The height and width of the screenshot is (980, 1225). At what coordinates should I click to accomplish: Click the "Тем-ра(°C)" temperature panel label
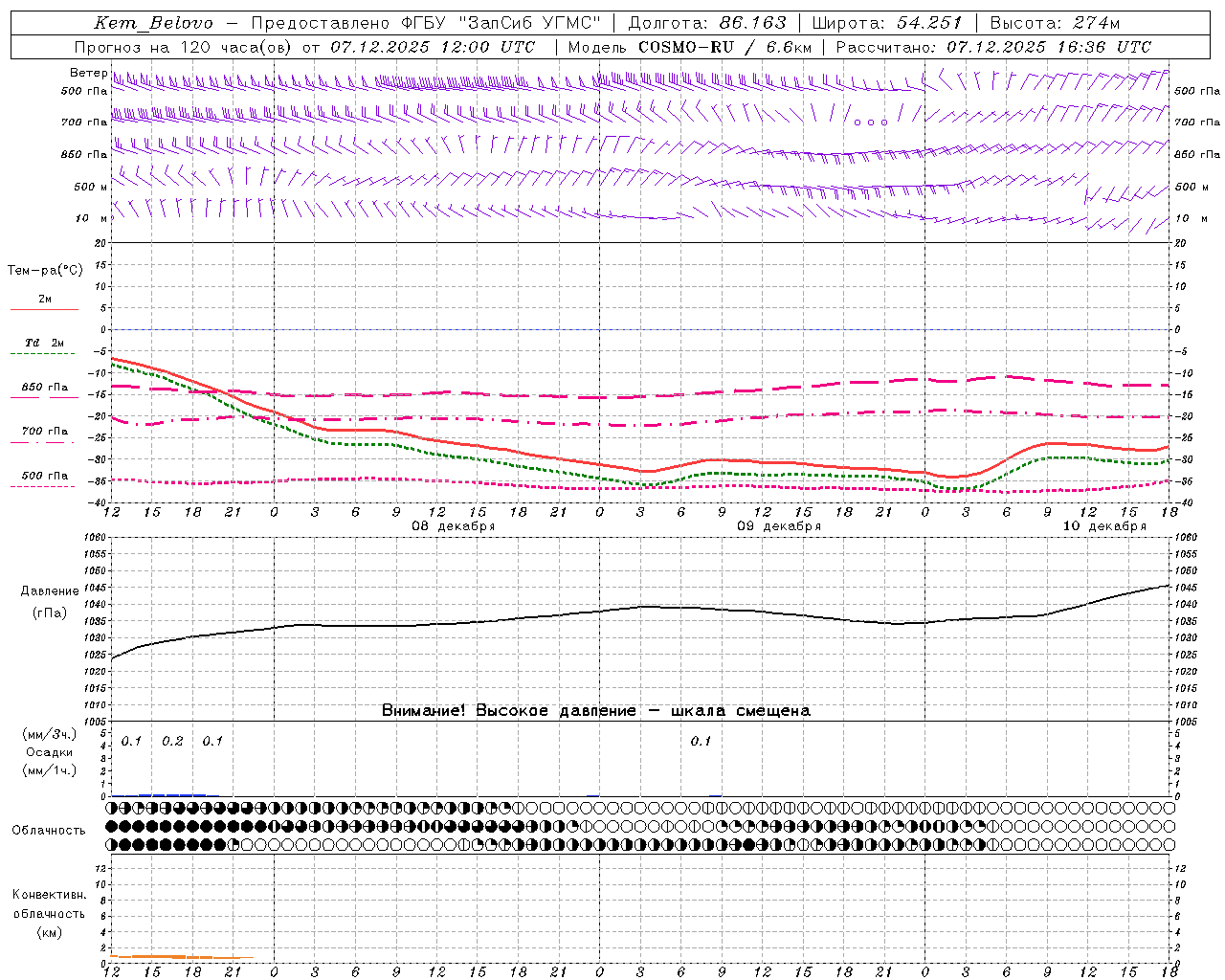45,271
